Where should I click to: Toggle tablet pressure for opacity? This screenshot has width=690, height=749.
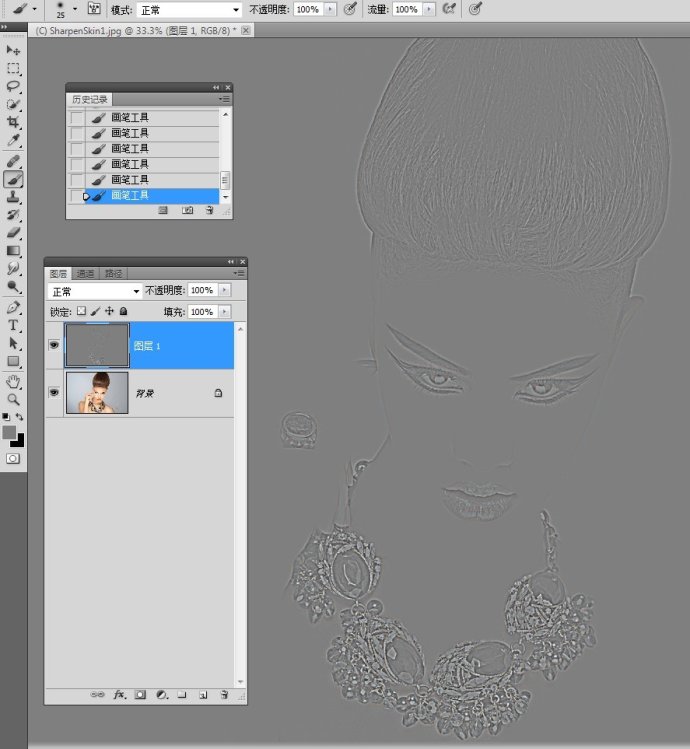(350, 9)
